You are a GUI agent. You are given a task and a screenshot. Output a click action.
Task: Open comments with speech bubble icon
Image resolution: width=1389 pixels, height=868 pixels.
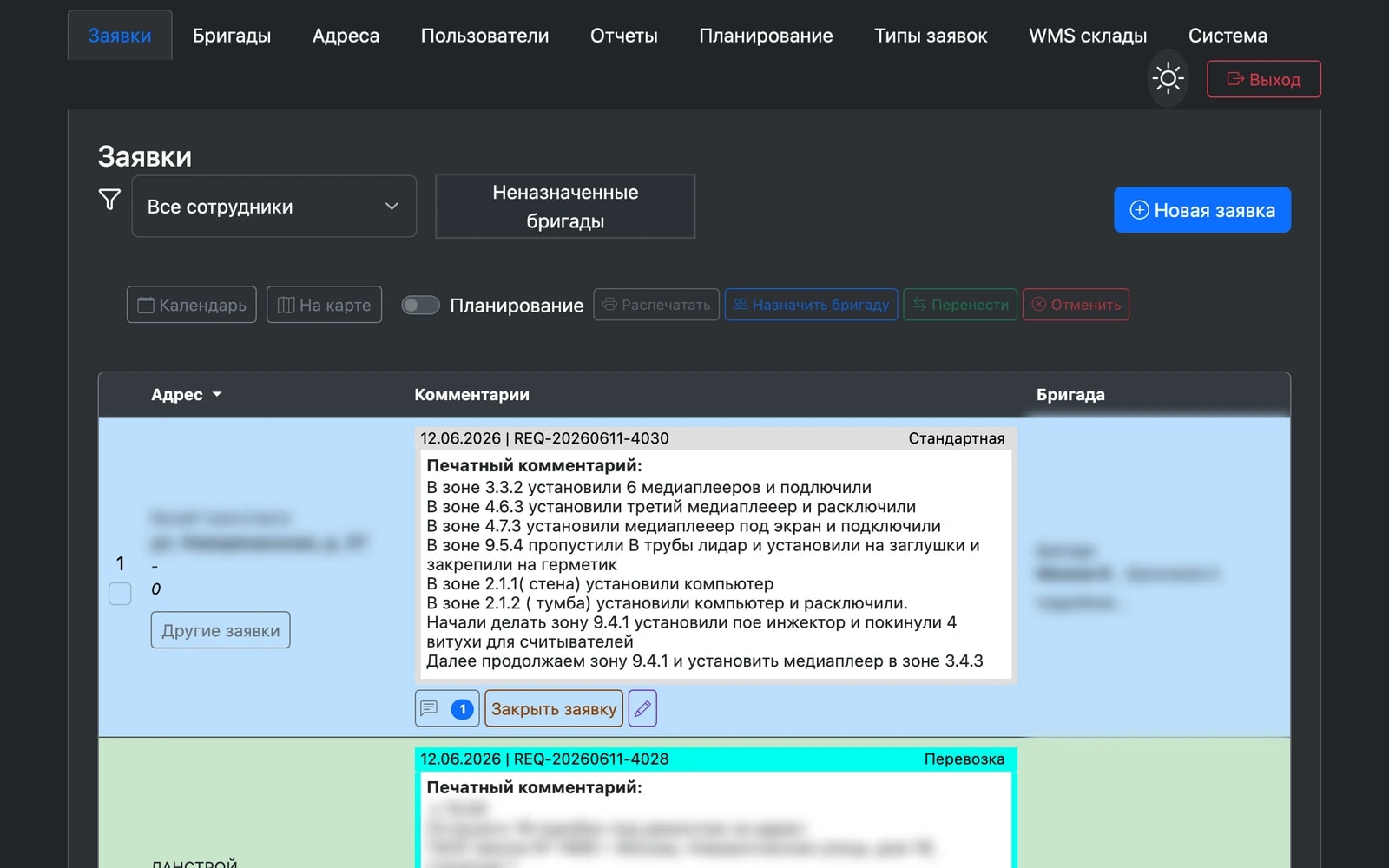click(429, 708)
